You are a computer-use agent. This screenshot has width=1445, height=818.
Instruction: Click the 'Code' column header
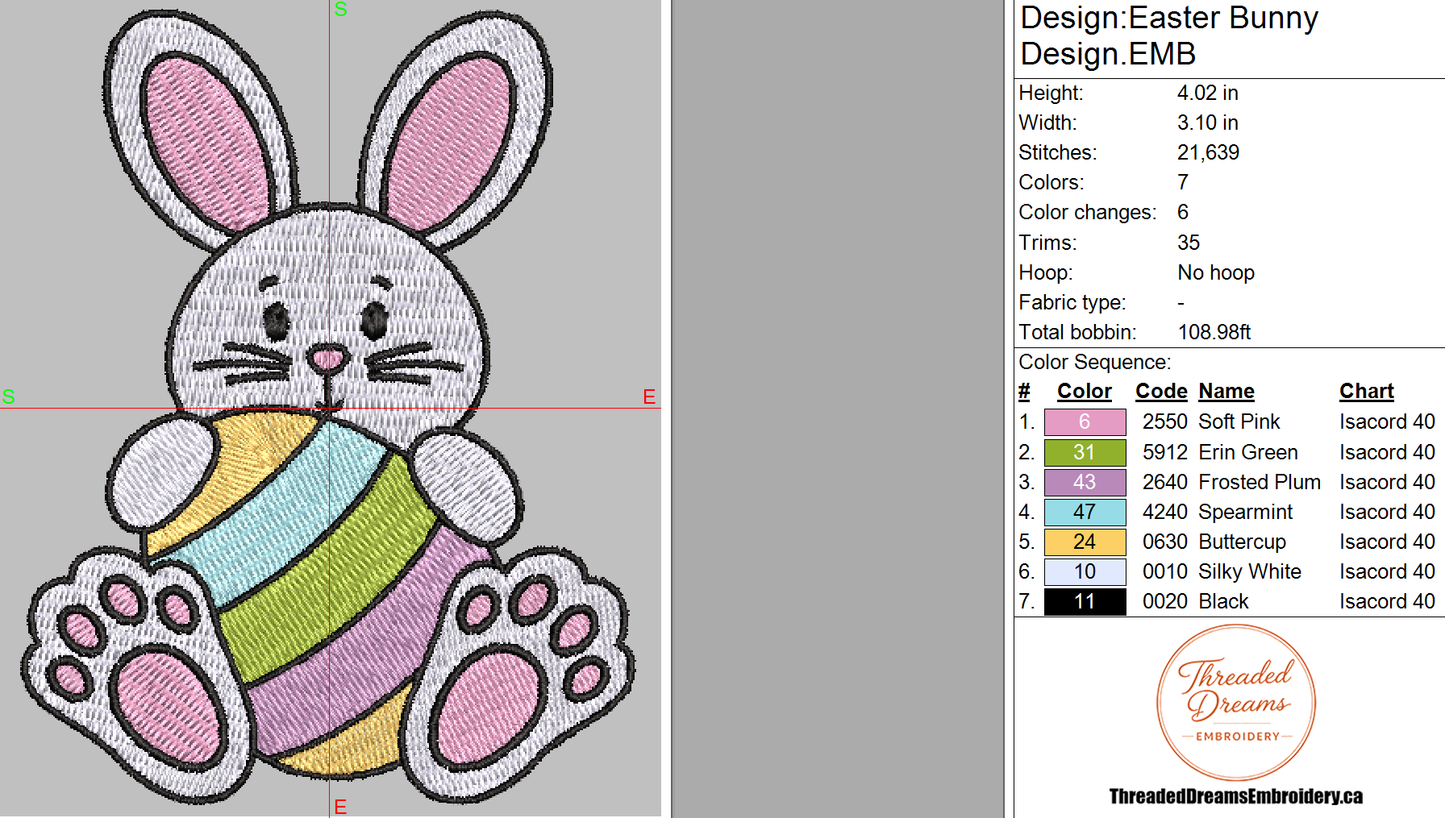1161,392
